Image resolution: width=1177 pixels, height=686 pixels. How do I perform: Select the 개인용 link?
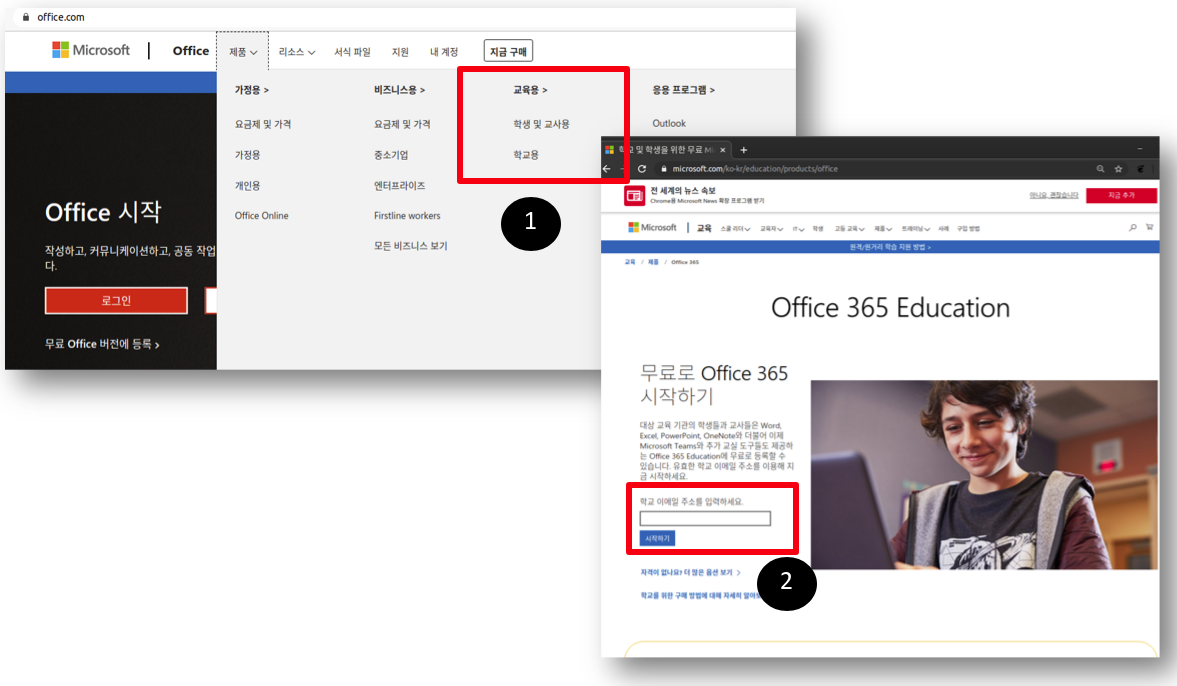click(247, 186)
